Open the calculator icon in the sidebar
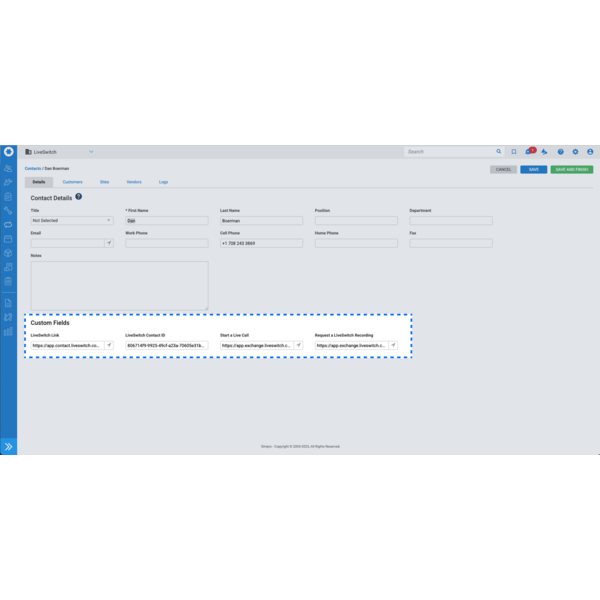The height and width of the screenshot is (600, 600). tap(8, 281)
